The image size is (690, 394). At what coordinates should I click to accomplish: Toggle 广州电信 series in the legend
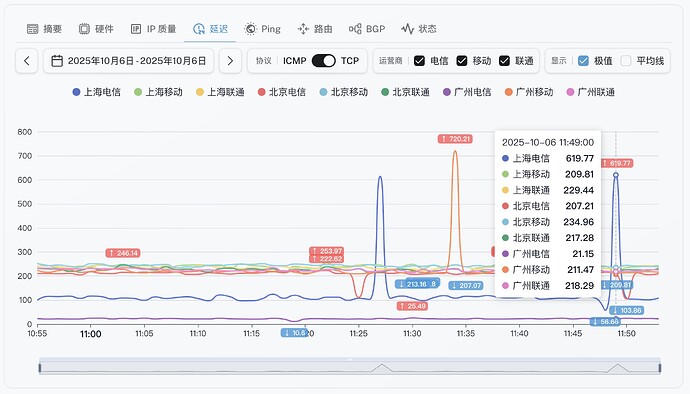[x=467, y=92]
